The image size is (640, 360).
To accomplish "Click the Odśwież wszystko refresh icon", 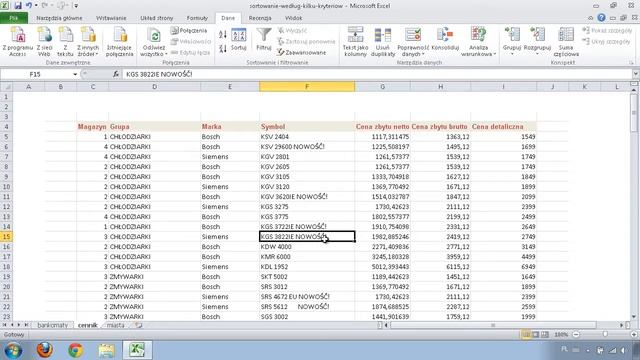I will tap(154, 36).
